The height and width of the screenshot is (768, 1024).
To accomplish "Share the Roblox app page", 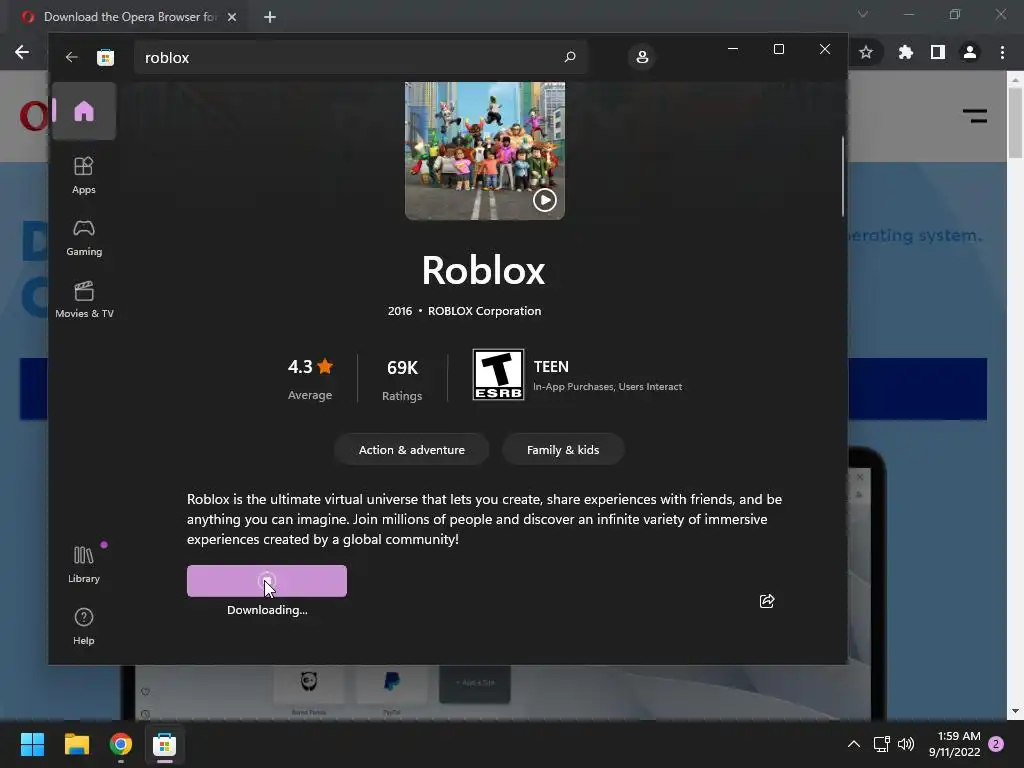I will tap(767, 601).
